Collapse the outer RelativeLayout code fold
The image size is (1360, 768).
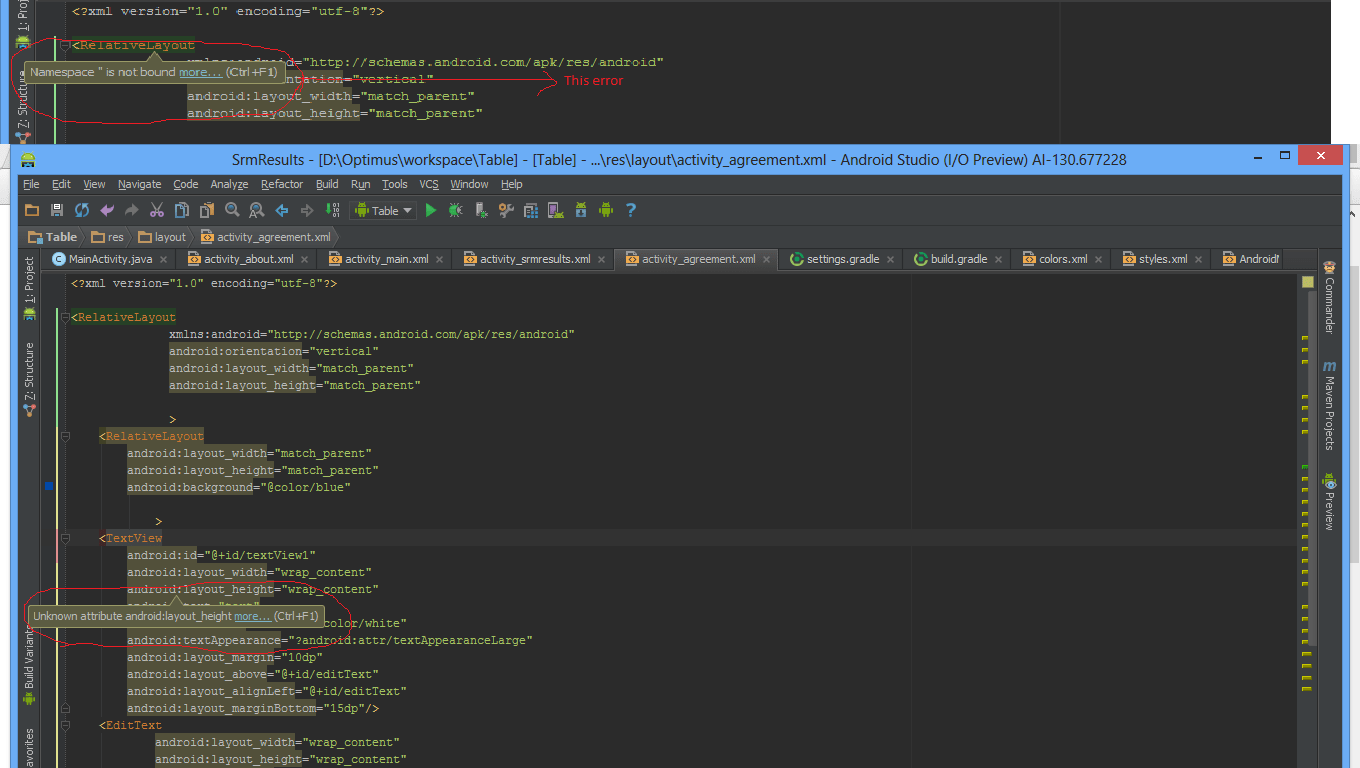tap(64, 316)
